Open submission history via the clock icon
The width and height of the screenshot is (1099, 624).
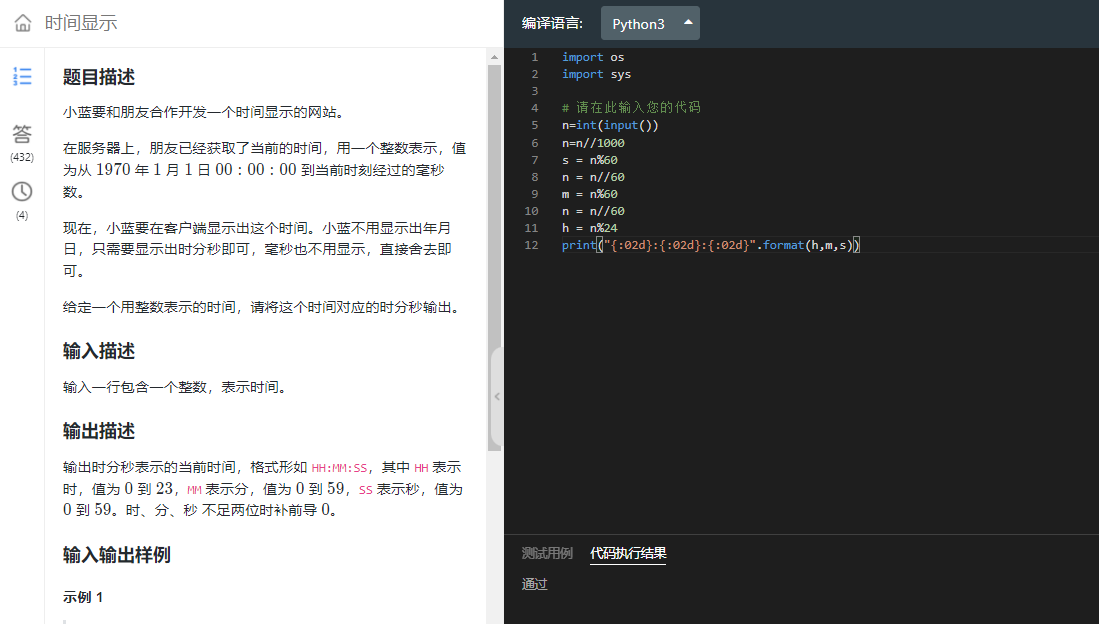[22, 191]
